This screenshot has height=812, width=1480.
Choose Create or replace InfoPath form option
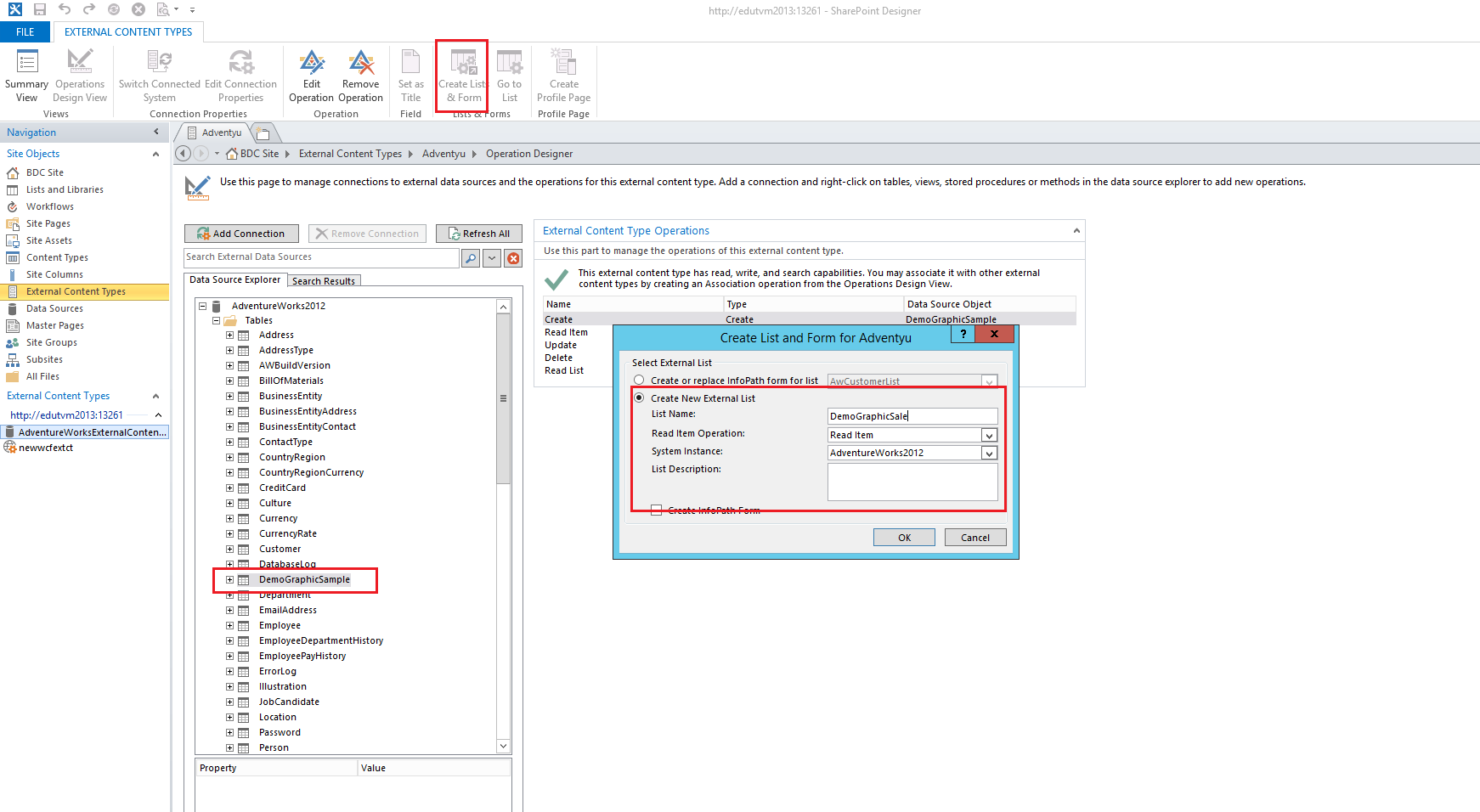coord(639,380)
